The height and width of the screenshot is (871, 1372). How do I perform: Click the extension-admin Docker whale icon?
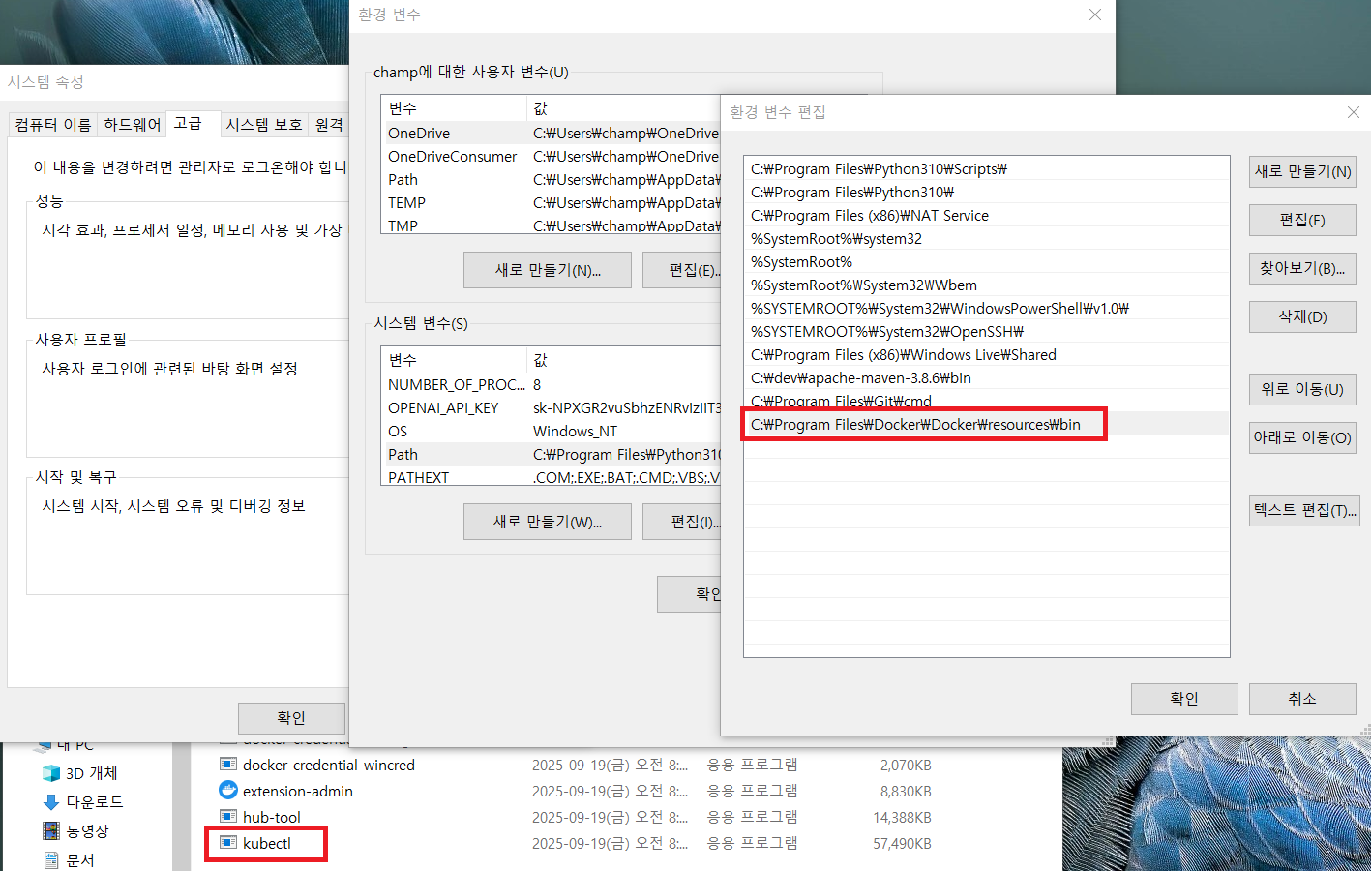point(228,791)
